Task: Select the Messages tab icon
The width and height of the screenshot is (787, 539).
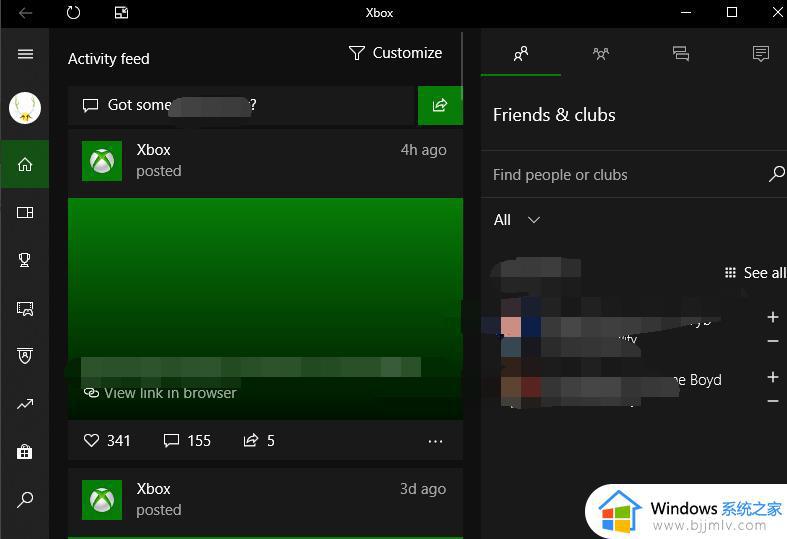Action: pos(681,53)
